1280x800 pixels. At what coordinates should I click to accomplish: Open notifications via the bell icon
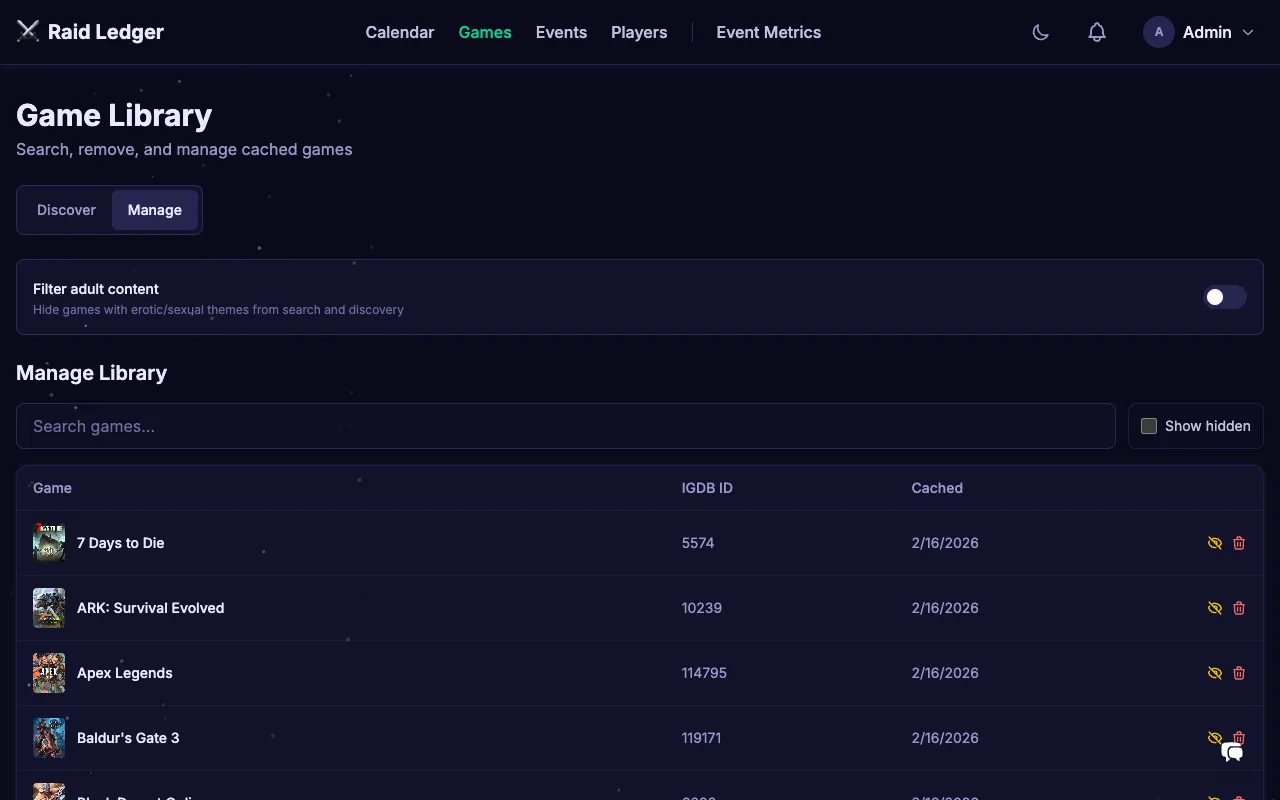1096,32
